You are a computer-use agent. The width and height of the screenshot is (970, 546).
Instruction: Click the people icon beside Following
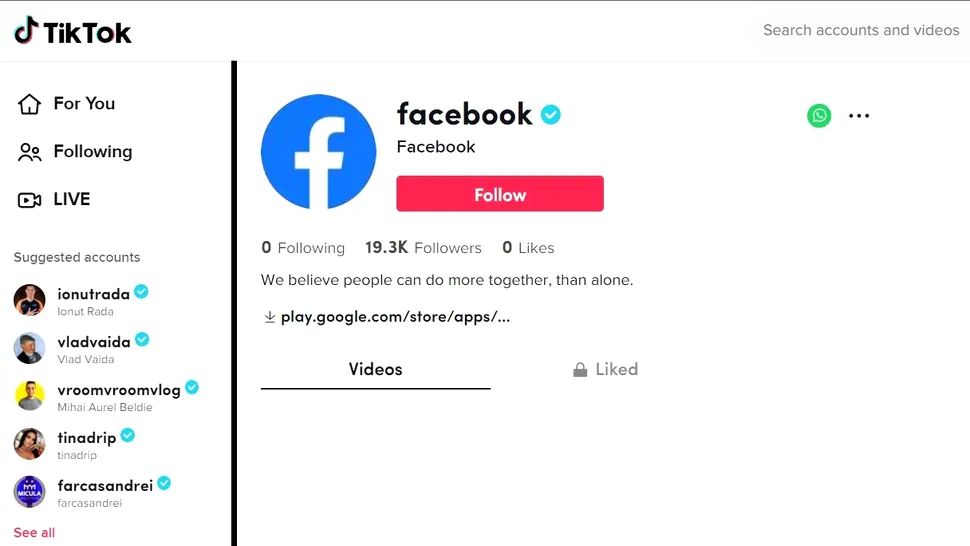pos(30,152)
